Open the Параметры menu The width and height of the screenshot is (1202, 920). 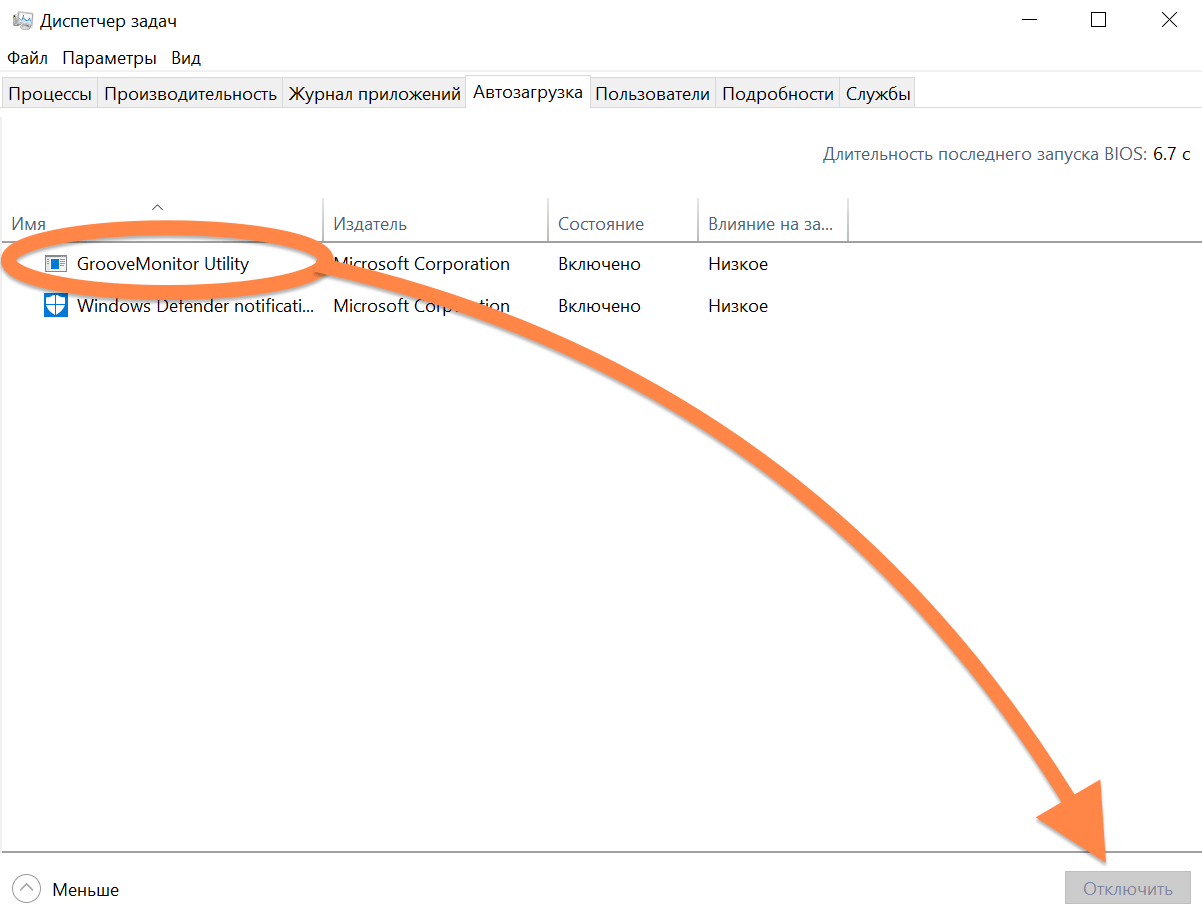[109, 58]
